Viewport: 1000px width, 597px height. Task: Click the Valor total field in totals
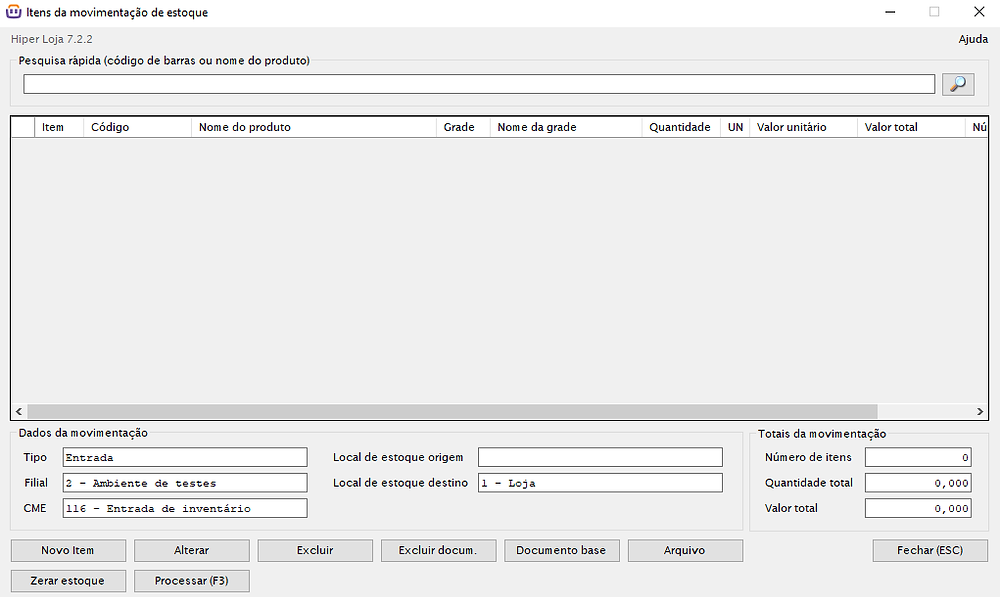918,508
